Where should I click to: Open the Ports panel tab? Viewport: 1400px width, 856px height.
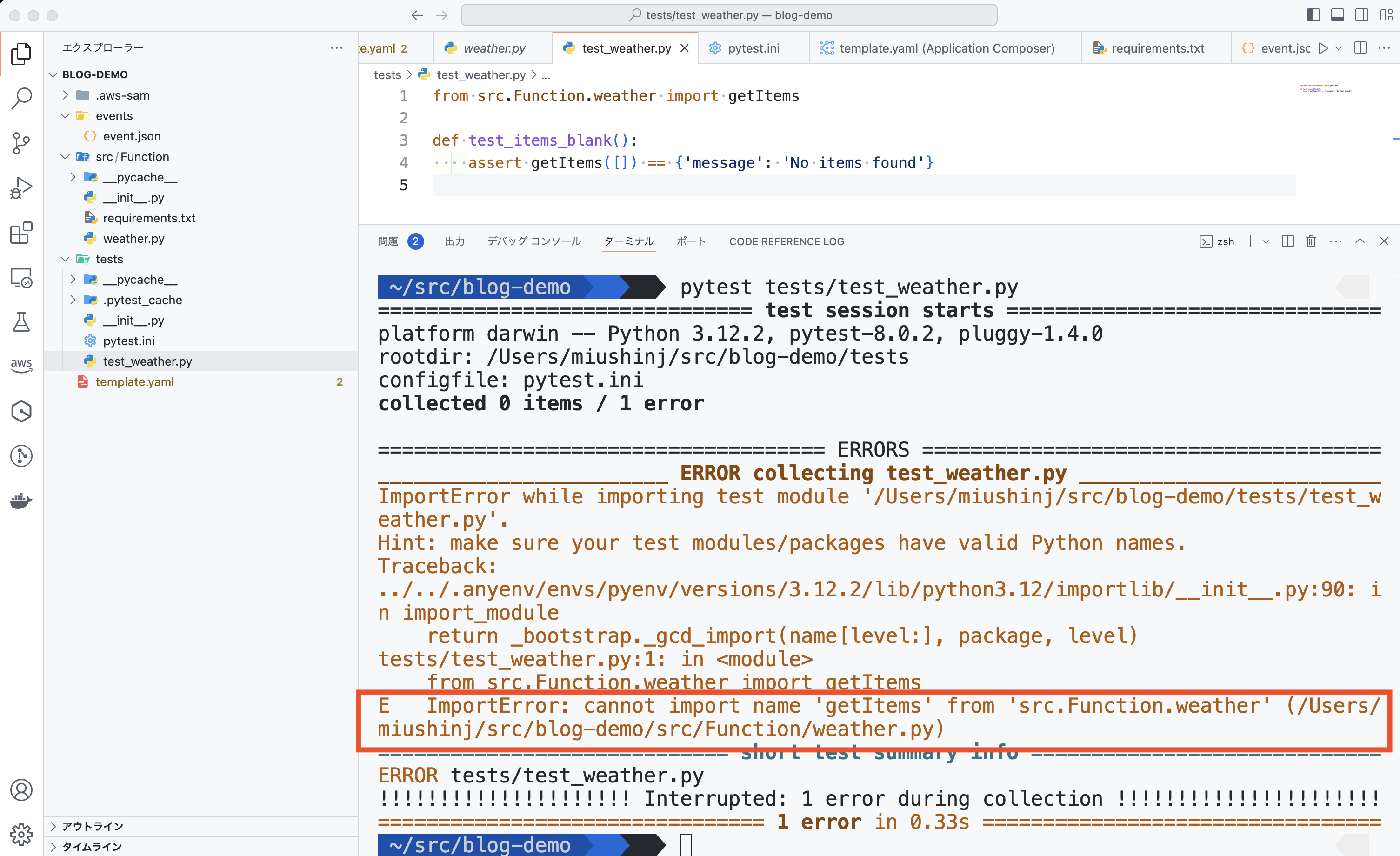point(691,241)
